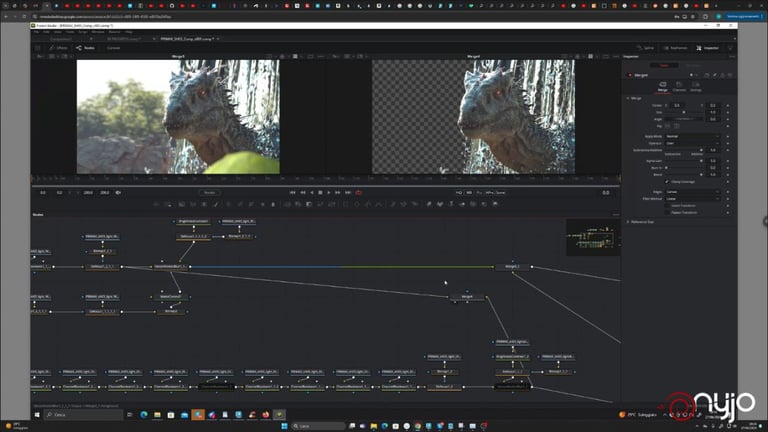
Task: Open the Operator dropdown set to Over
Action: [692, 143]
